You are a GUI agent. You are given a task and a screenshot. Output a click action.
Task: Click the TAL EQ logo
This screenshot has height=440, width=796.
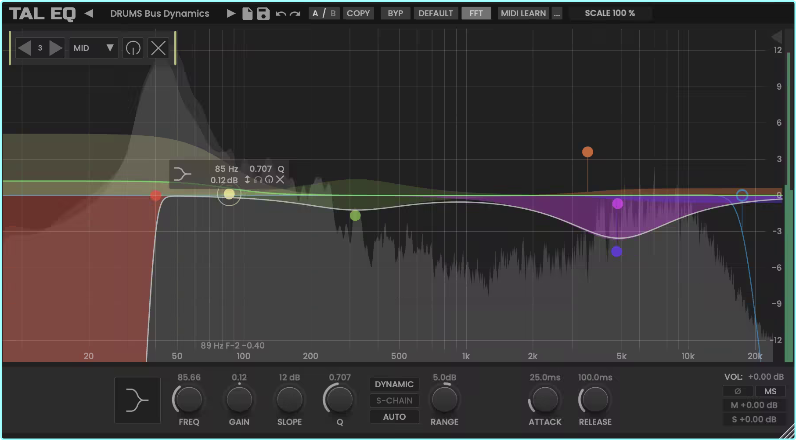point(42,14)
